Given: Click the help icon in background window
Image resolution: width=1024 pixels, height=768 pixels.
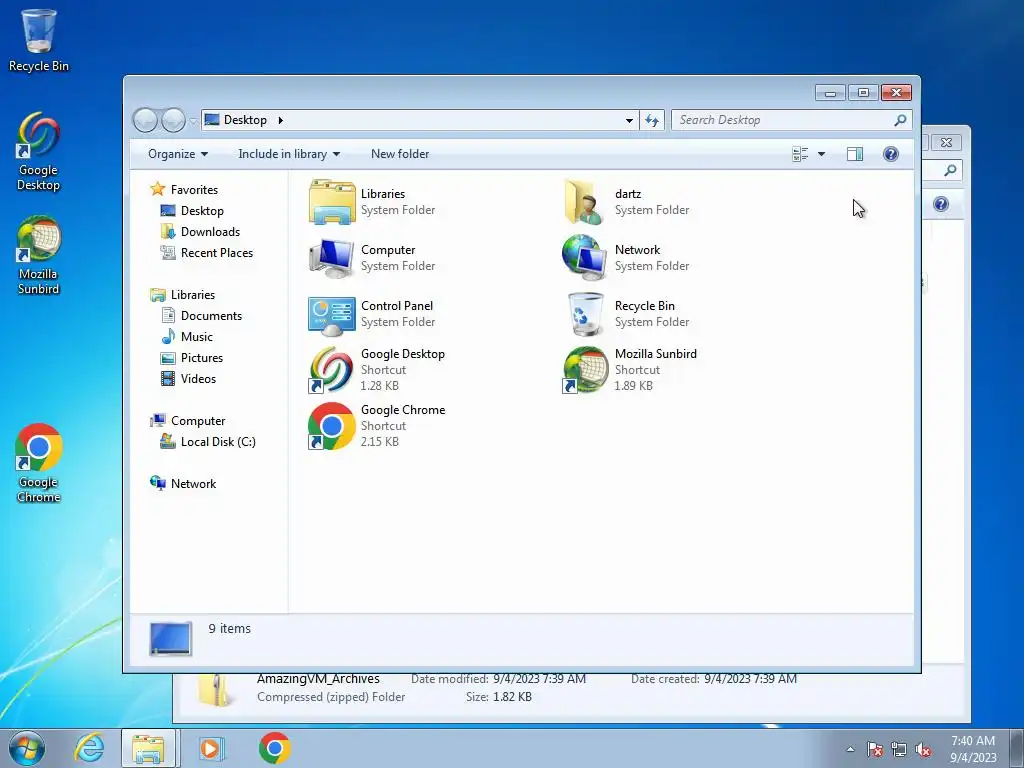Looking at the screenshot, I should click(x=941, y=204).
